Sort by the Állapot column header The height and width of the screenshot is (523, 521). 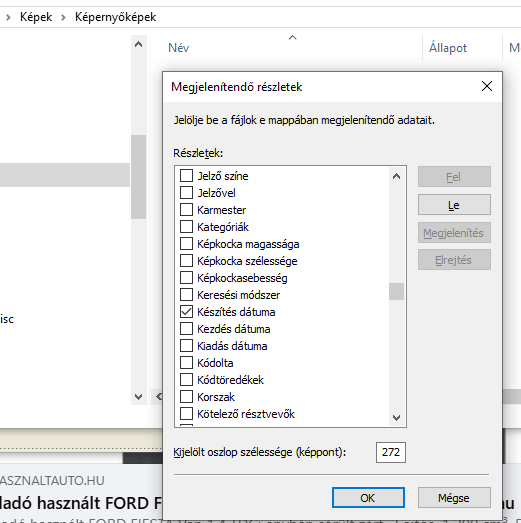click(448, 48)
